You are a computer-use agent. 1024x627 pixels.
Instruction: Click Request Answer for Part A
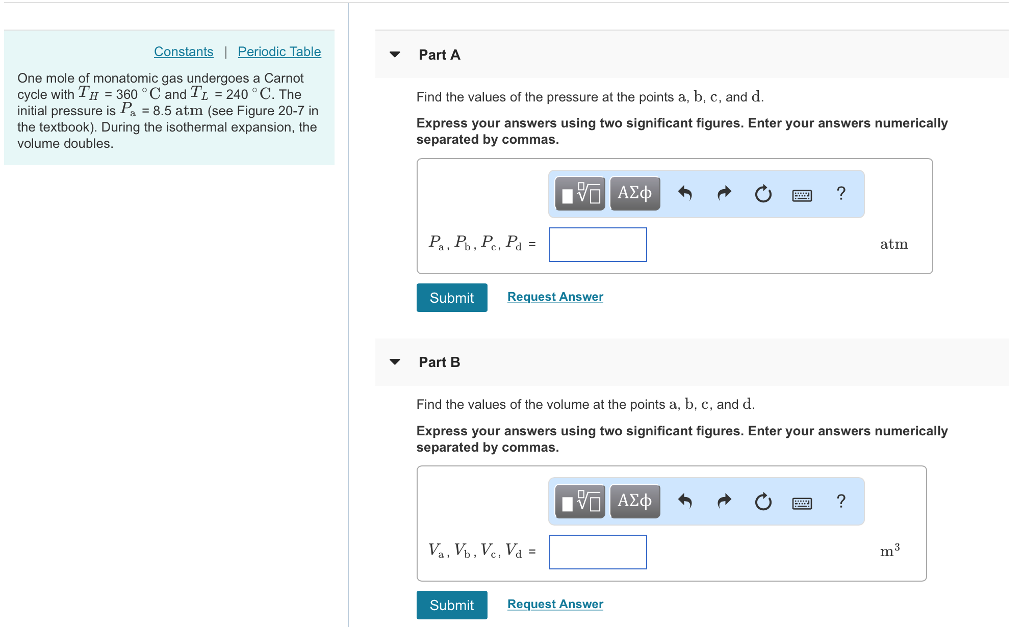(x=554, y=296)
